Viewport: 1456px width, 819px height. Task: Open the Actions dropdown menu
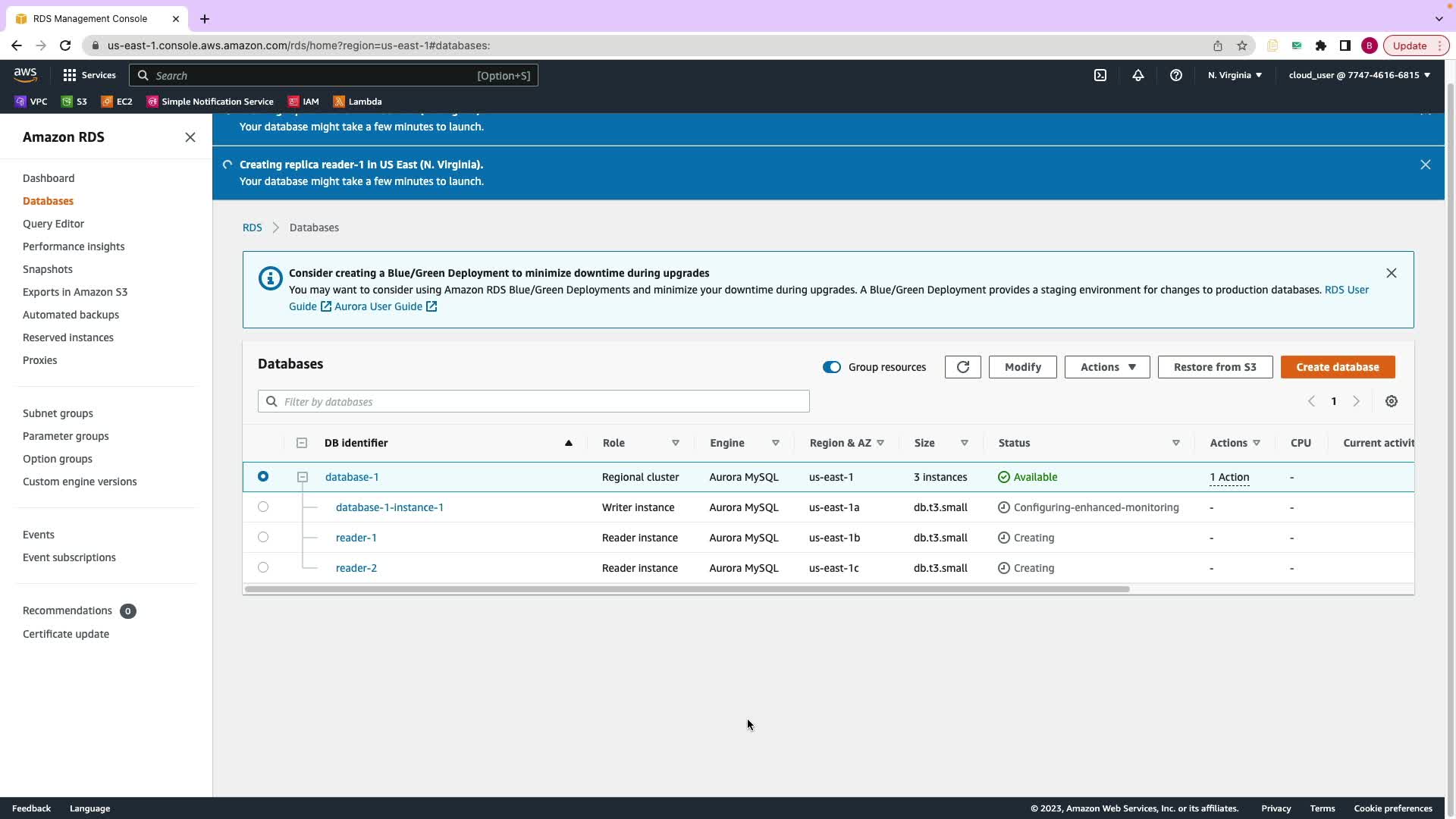(x=1107, y=367)
